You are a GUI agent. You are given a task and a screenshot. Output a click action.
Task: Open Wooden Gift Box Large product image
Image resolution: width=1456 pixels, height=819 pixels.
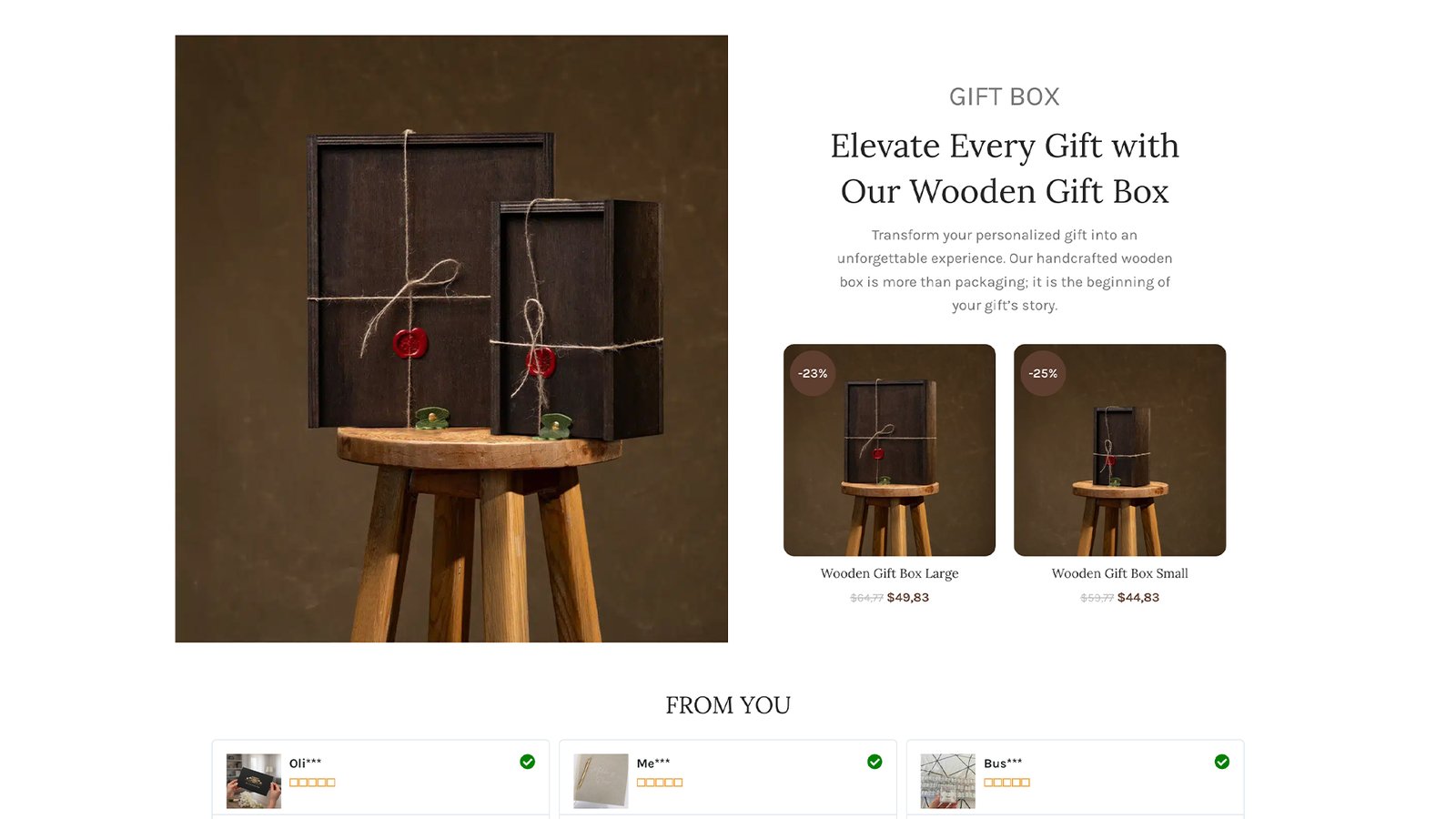(889, 450)
